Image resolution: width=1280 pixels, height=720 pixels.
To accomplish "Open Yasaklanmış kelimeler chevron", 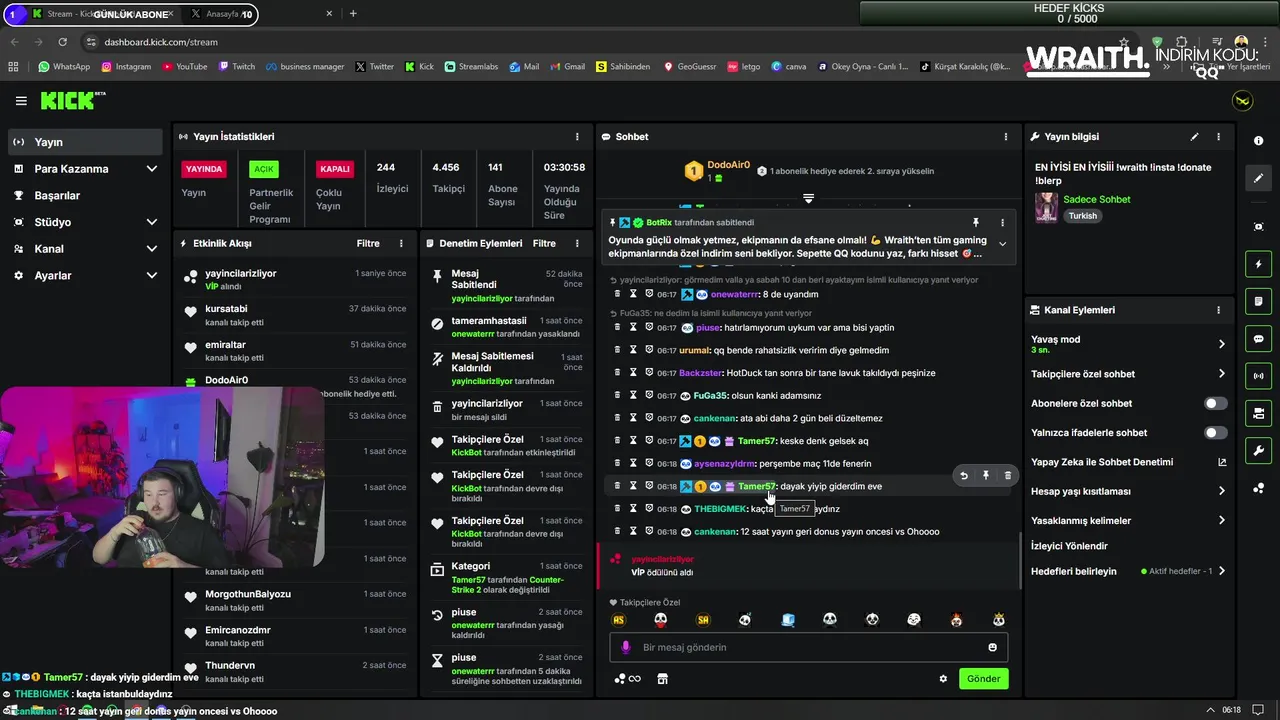I will 1221,520.
